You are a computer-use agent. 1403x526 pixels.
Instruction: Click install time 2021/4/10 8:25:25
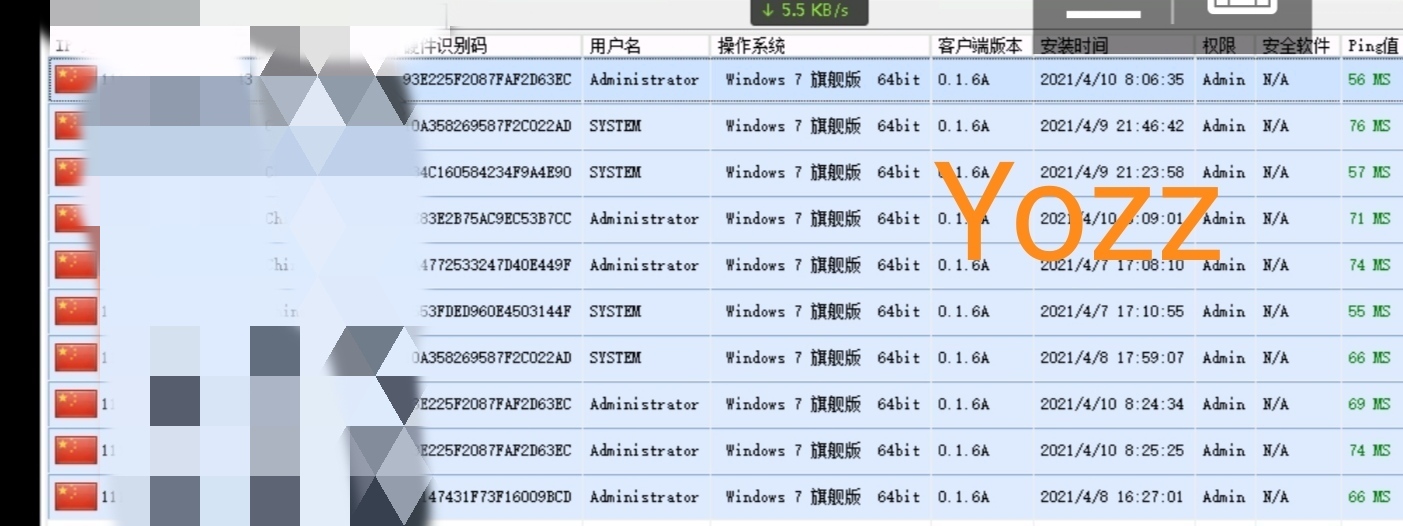point(1112,450)
